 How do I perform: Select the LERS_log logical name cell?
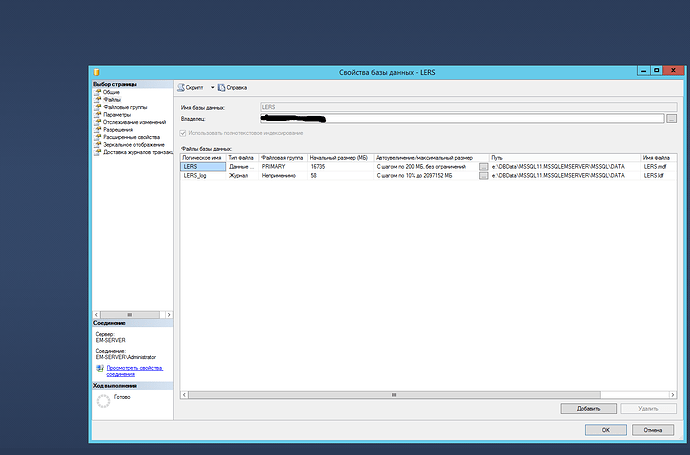point(203,176)
